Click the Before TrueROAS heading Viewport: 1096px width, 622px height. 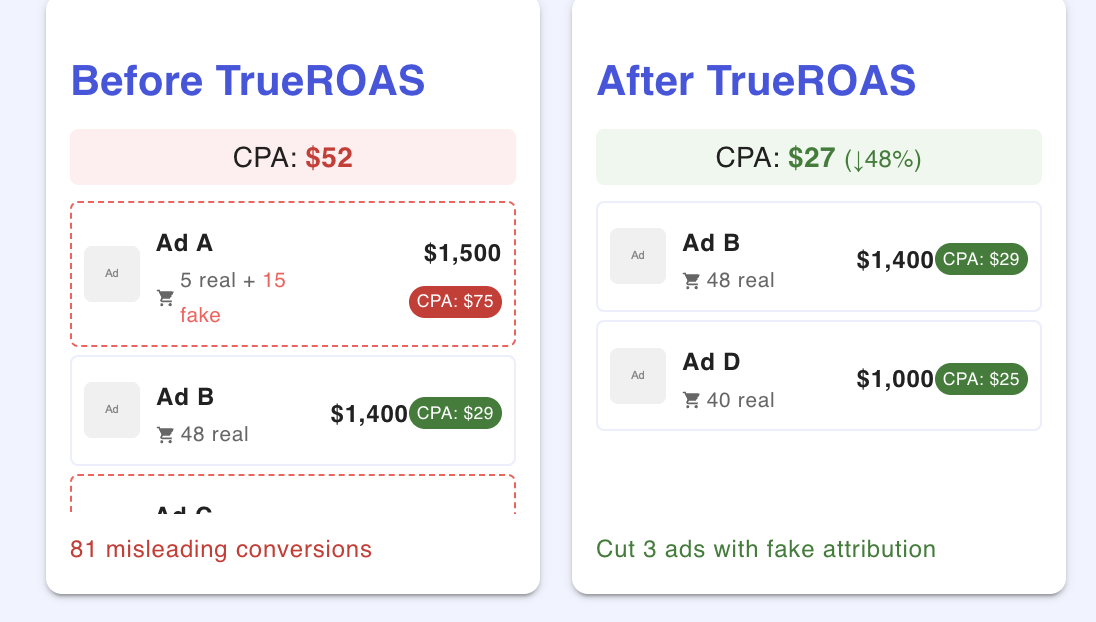click(x=248, y=81)
